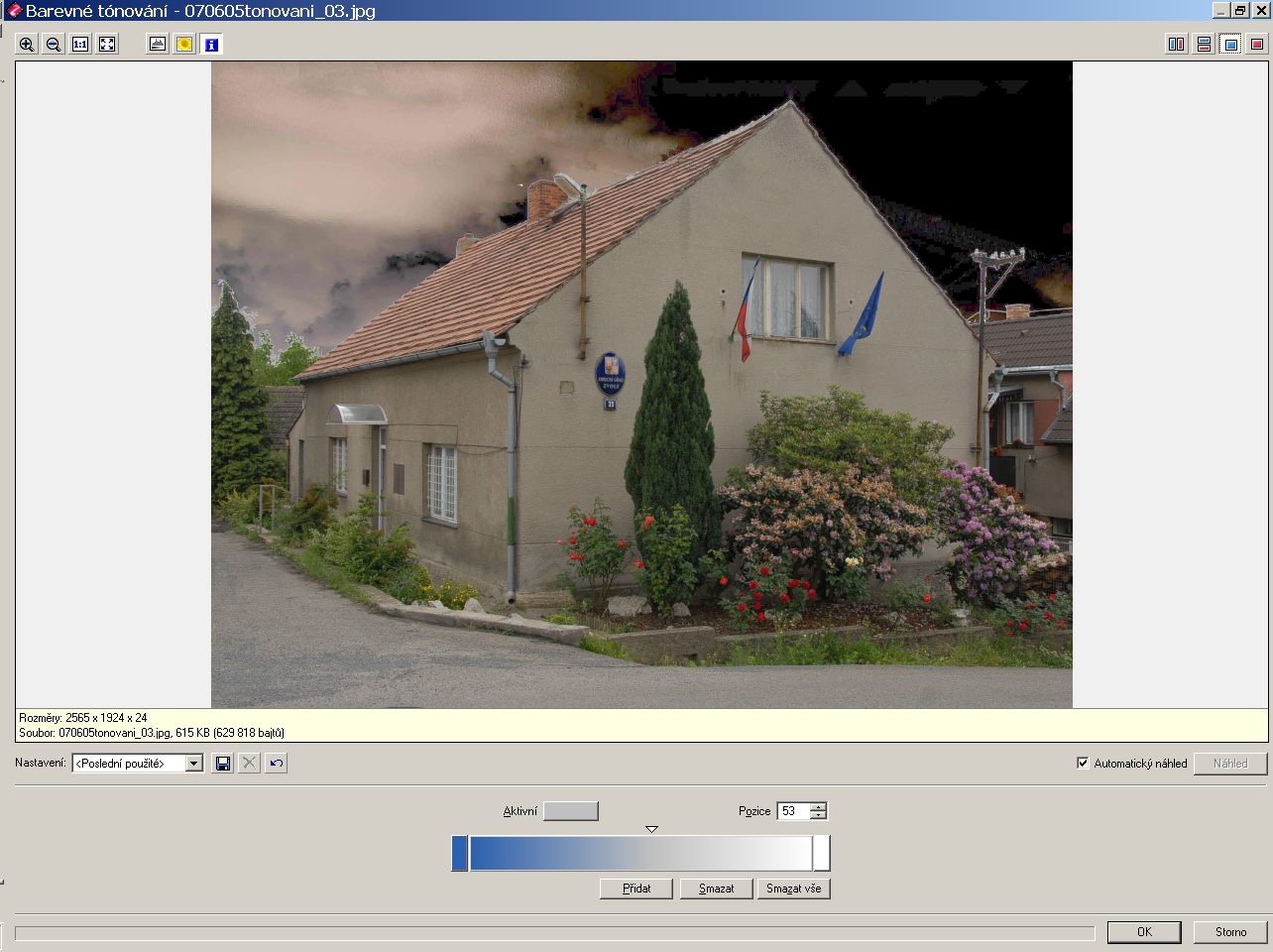1273x952 pixels.
Task: Select the single blue preview view
Action: coord(1230,45)
